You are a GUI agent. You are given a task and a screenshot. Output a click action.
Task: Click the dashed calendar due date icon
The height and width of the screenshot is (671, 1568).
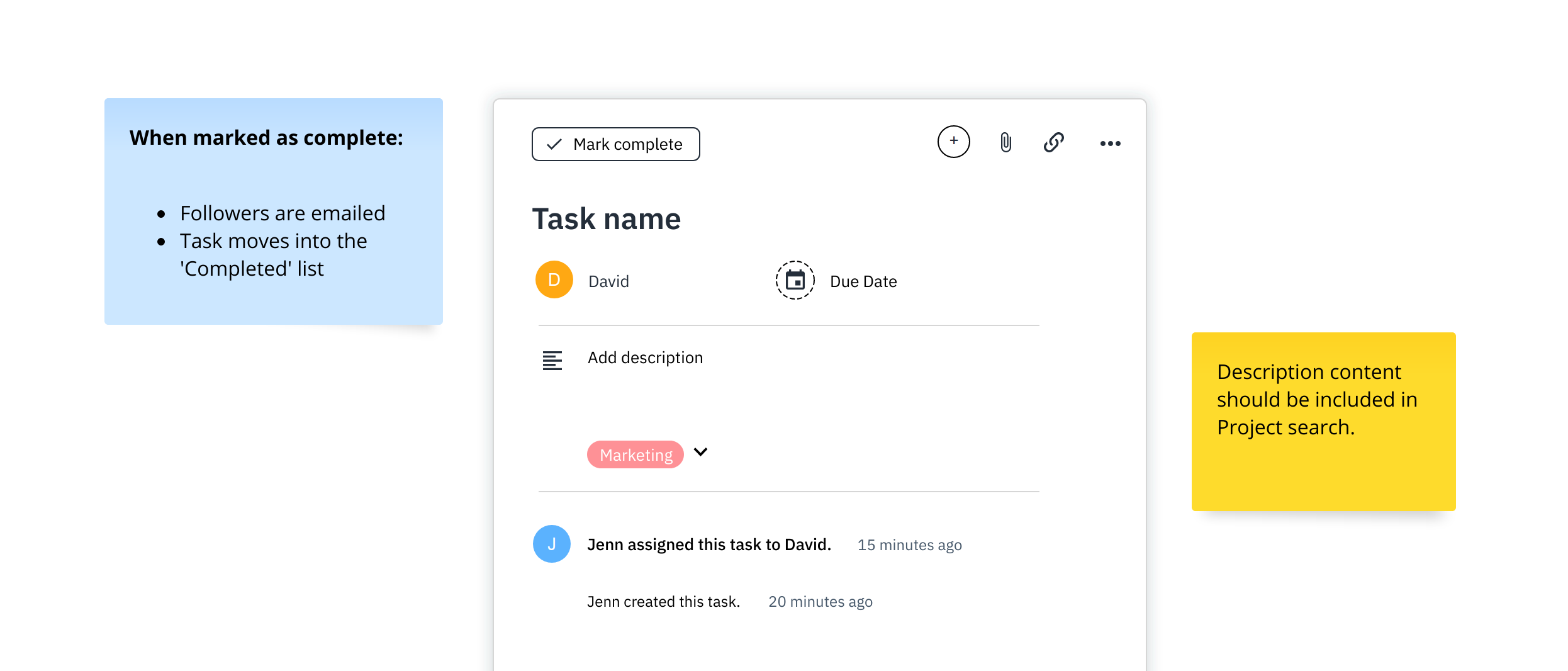(x=795, y=280)
